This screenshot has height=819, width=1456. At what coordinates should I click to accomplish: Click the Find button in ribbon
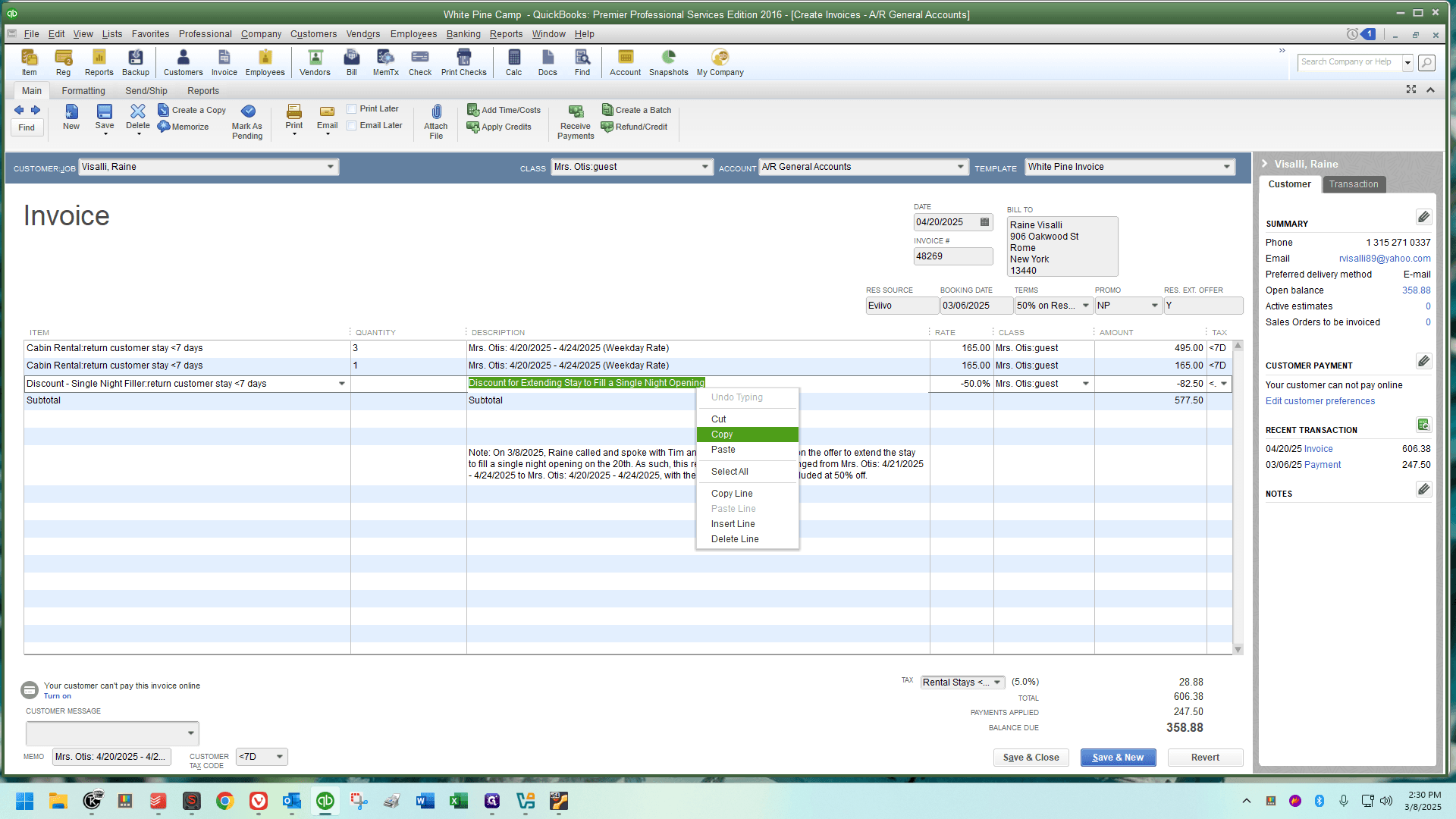pyautogui.click(x=27, y=127)
